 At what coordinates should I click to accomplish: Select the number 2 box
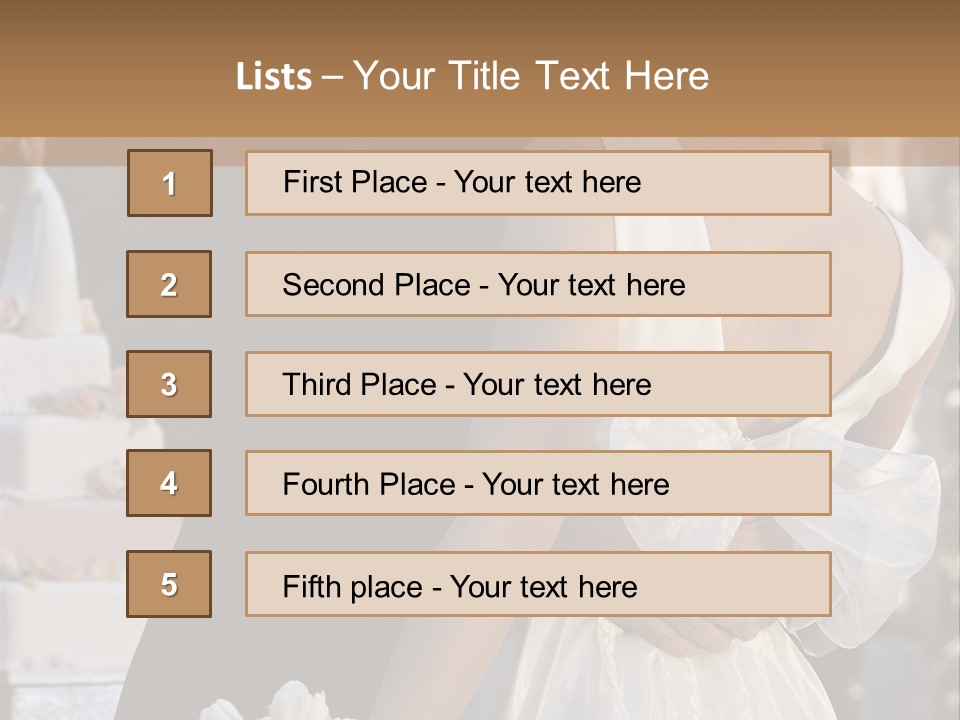point(169,284)
